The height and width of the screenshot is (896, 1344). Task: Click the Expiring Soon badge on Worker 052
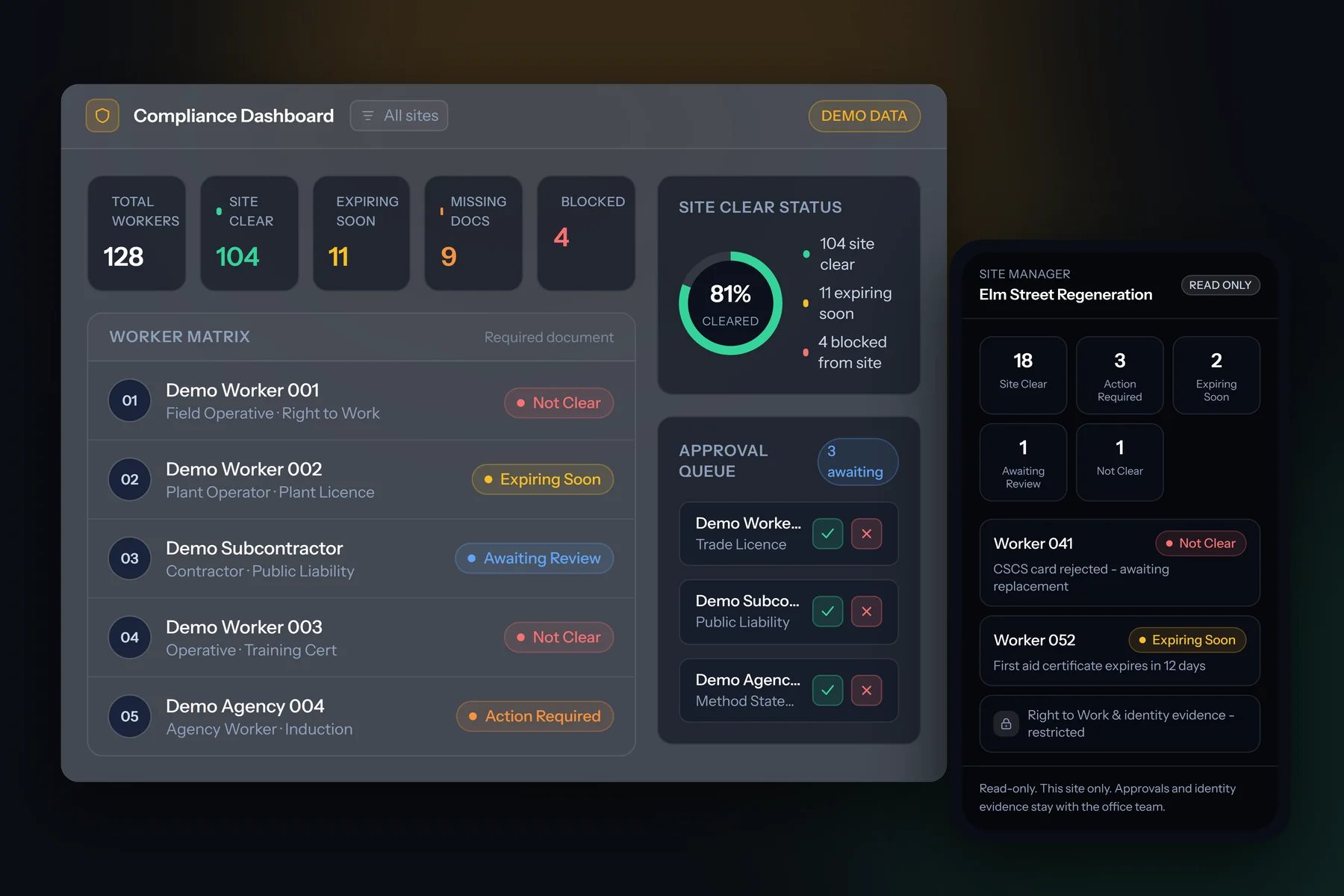coord(1187,640)
